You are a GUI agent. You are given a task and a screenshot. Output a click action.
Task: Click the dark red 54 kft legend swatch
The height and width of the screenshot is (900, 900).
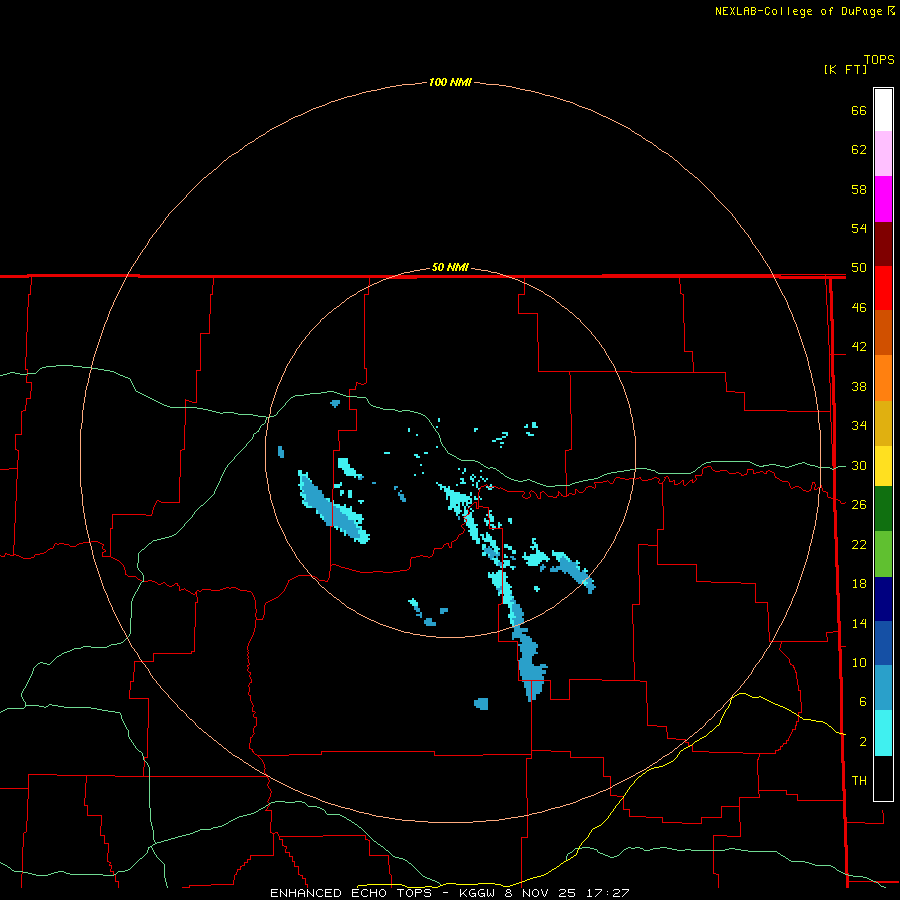click(x=883, y=245)
